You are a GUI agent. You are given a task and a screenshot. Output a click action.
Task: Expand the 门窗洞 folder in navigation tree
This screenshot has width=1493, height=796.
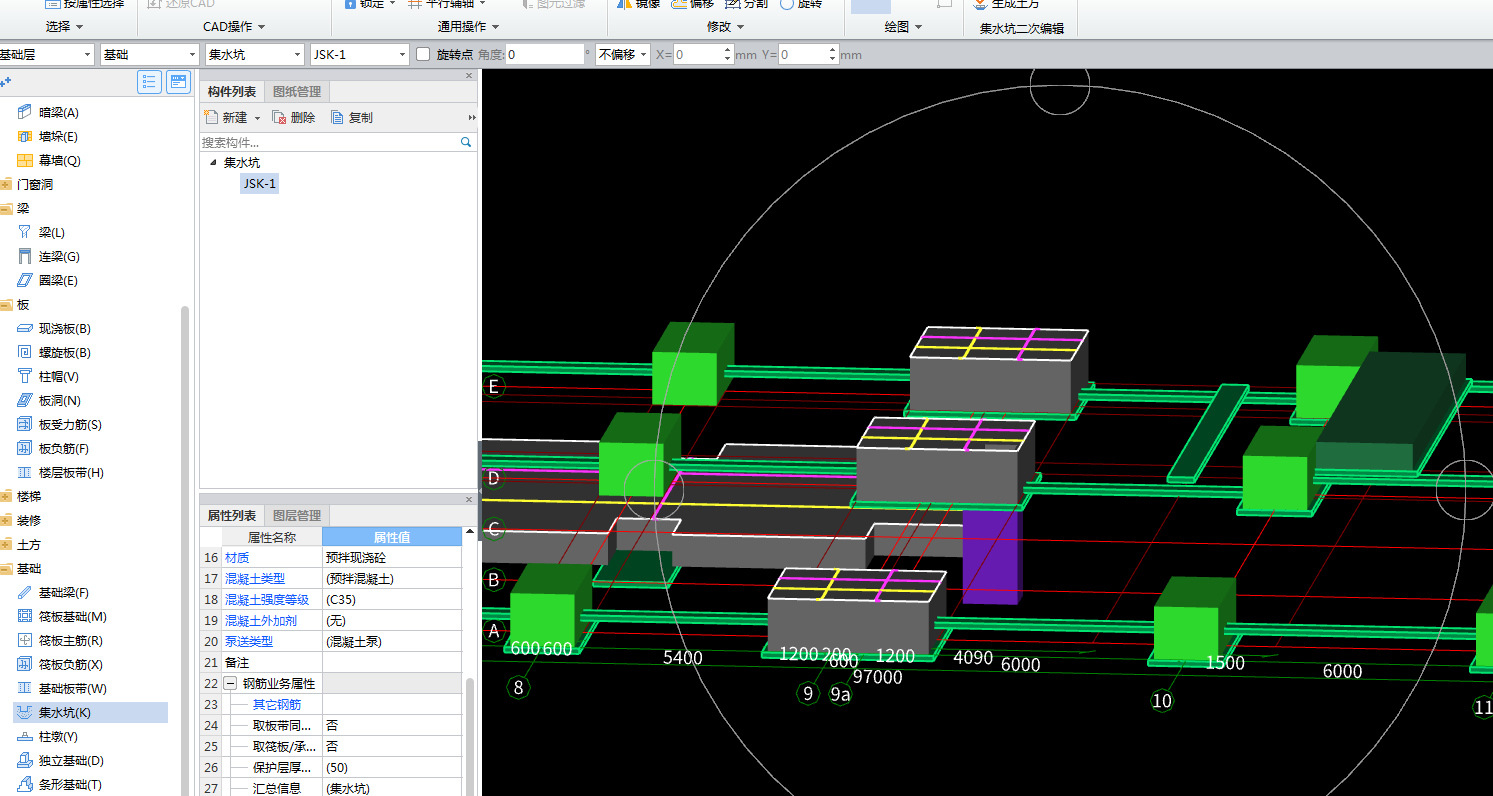(x=6, y=184)
